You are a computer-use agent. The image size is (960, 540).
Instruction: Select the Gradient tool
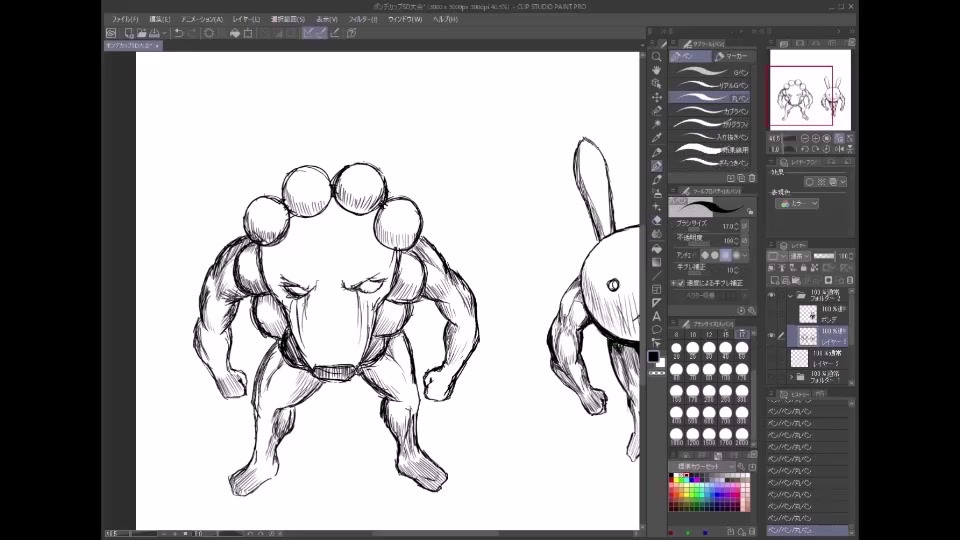click(x=656, y=262)
